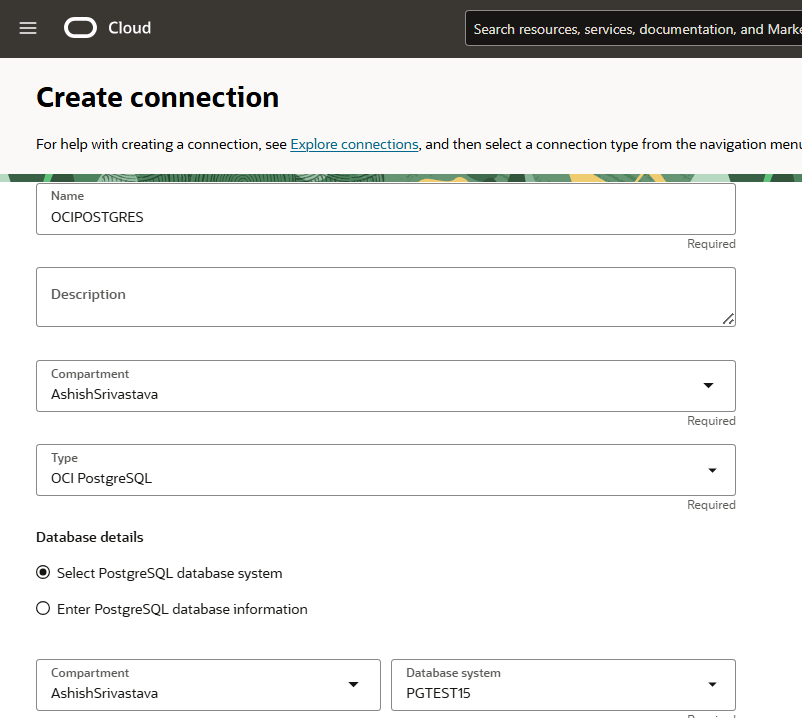Focus the search resources and services box
This screenshot has width=802, height=718.
pyautogui.click(x=633, y=29)
